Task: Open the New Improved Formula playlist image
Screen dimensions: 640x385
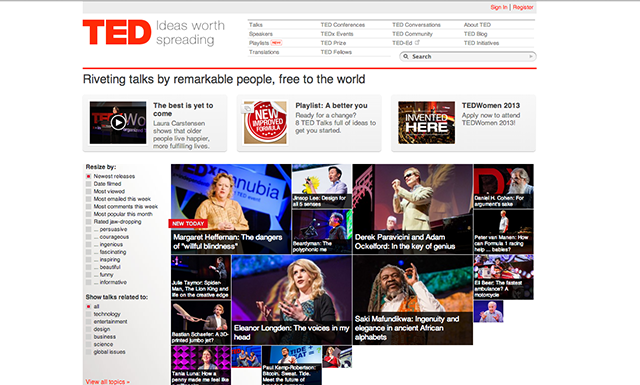Action: click(265, 122)
